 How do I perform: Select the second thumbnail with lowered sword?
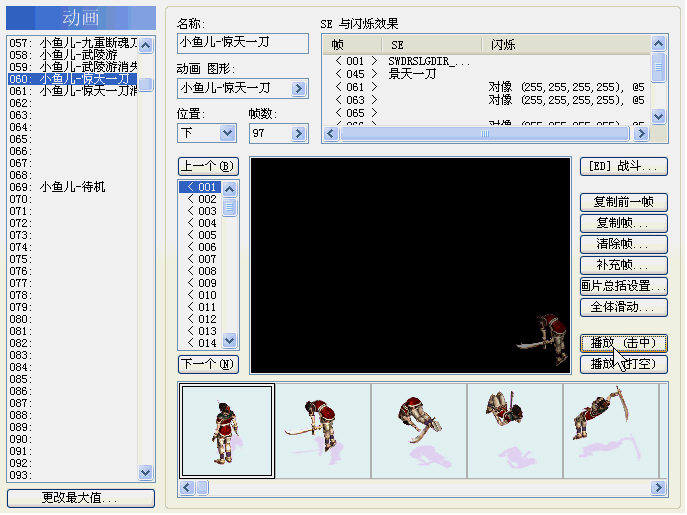323,431
